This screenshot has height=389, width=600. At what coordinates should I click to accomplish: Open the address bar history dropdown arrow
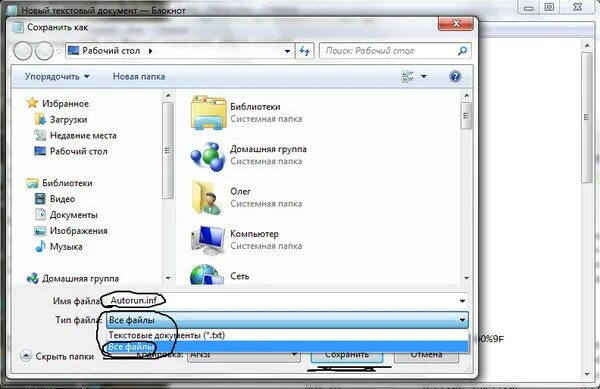(x=287, y=51)
